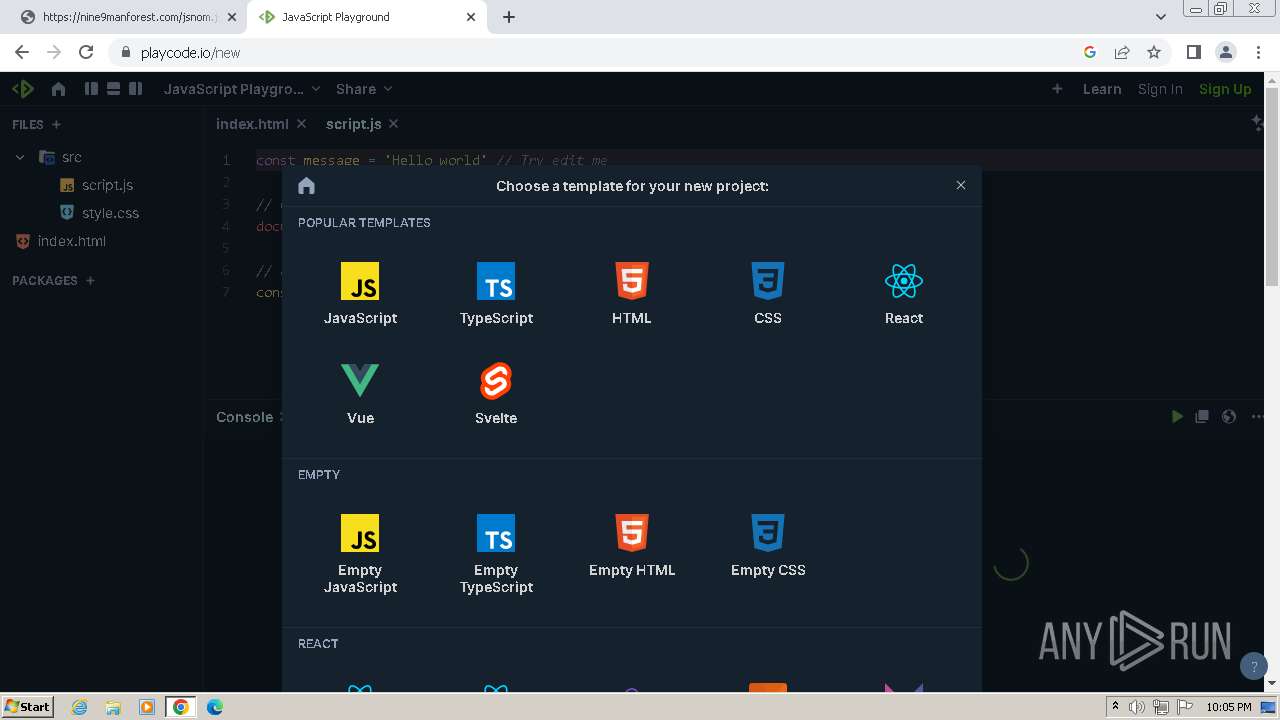
Task: Open Internet Explorer from taskbar
Action: (80, 707)
